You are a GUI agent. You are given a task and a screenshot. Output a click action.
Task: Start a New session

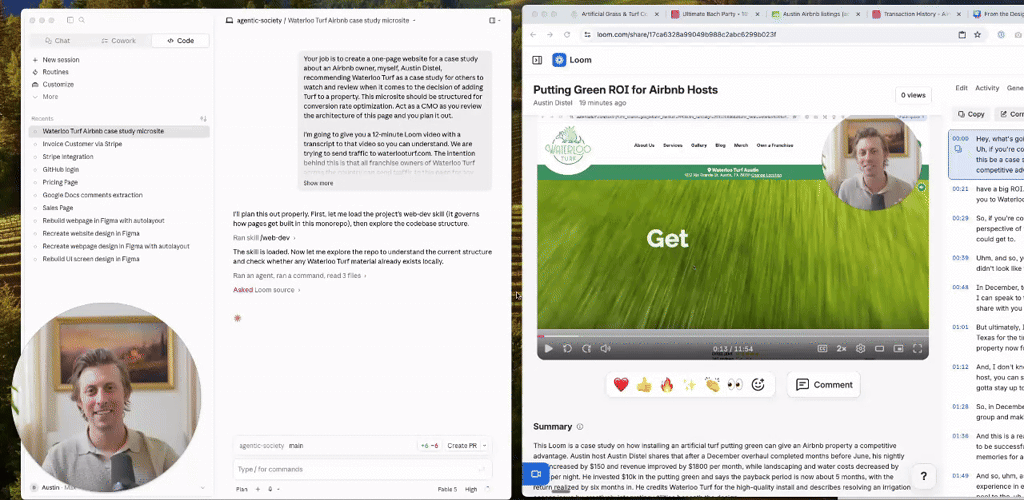tap(60, 59)
